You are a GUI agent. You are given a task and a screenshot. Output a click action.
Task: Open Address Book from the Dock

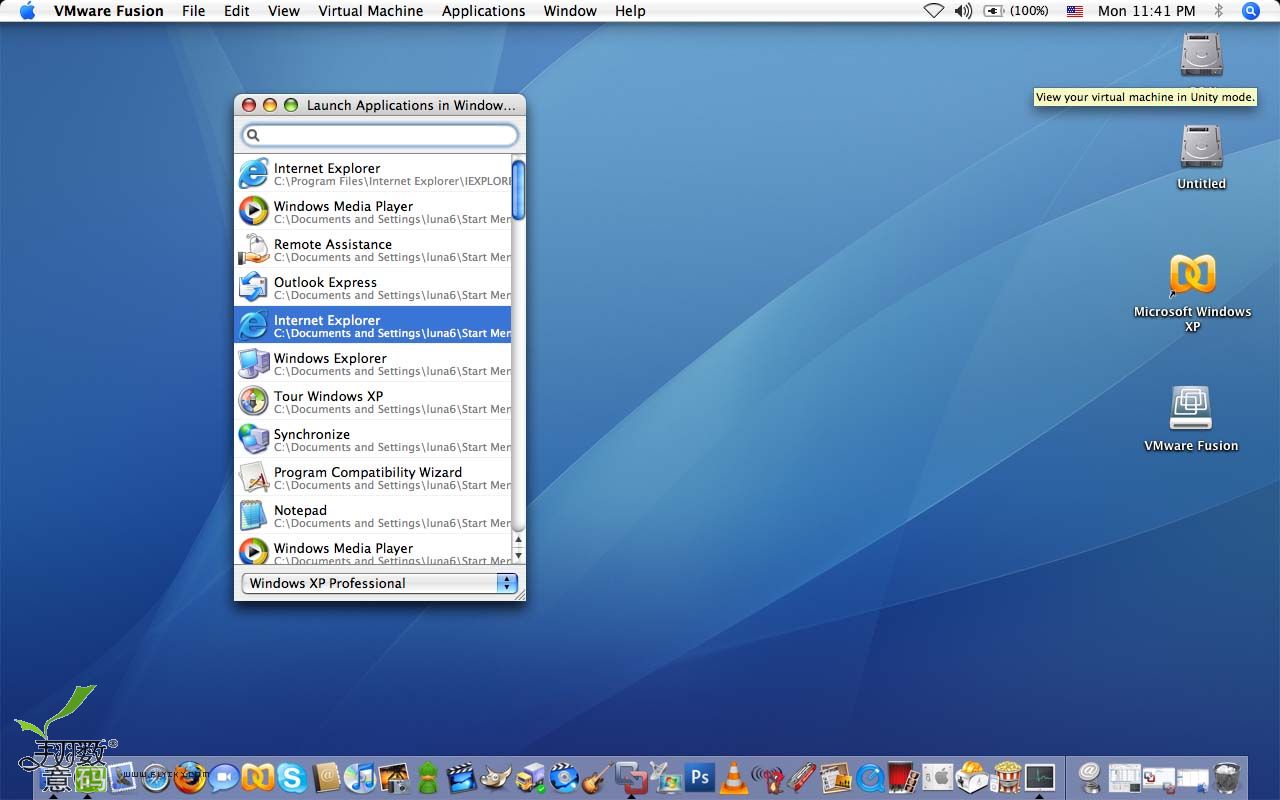326,778
